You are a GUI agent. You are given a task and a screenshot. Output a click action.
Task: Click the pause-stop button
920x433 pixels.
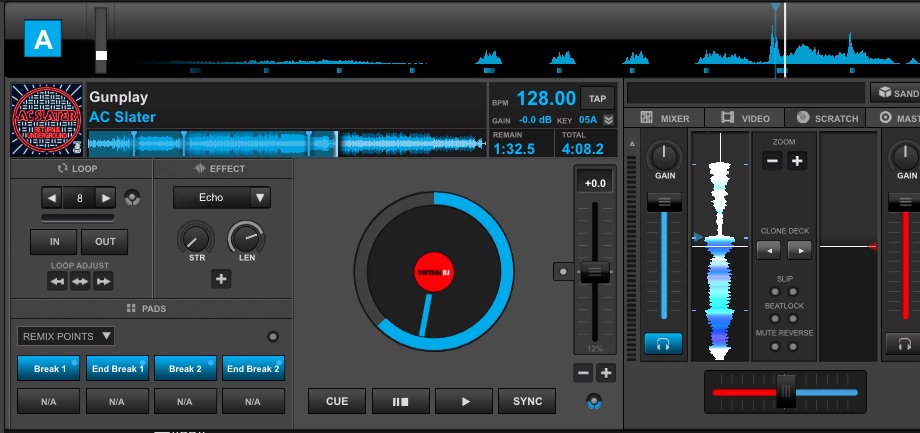pyautogui.click(x=401, y=401)
